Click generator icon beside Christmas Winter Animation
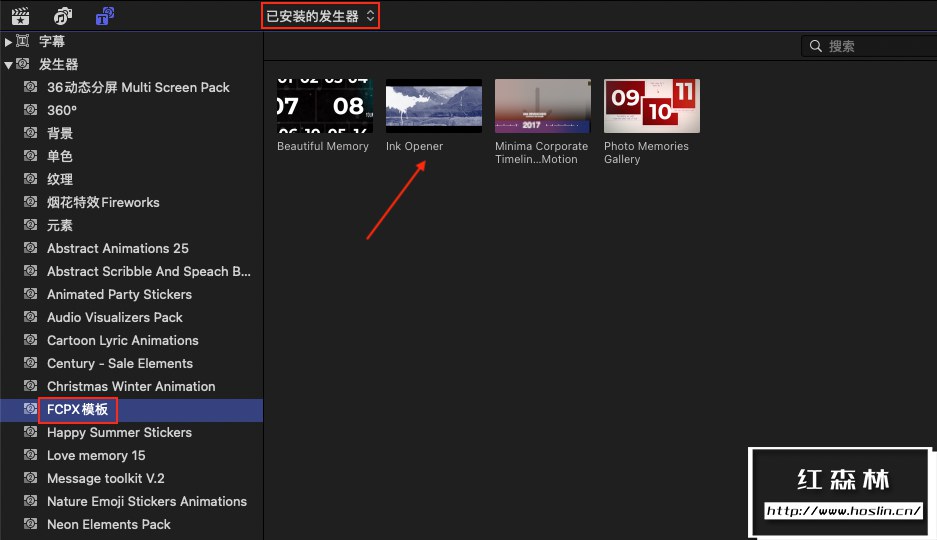Viewport: 937px width, 540px height. [x=30, y=385]
